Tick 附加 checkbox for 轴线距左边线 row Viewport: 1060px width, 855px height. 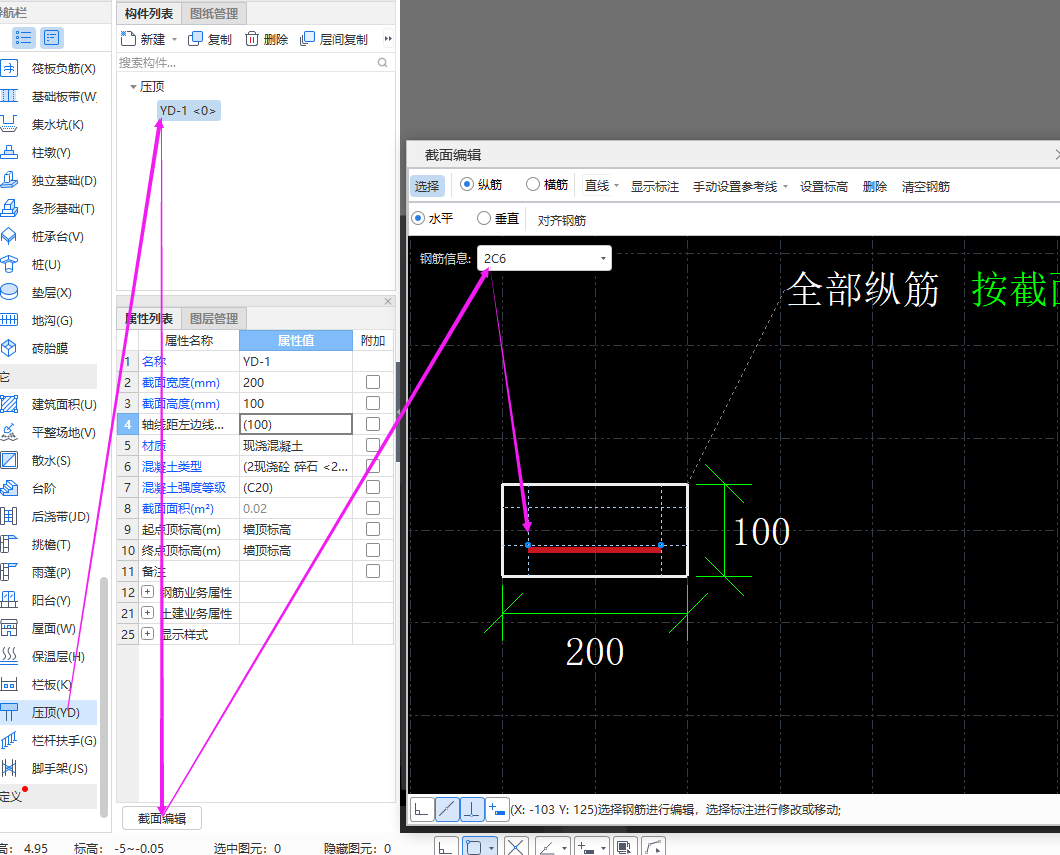point(372,424)
